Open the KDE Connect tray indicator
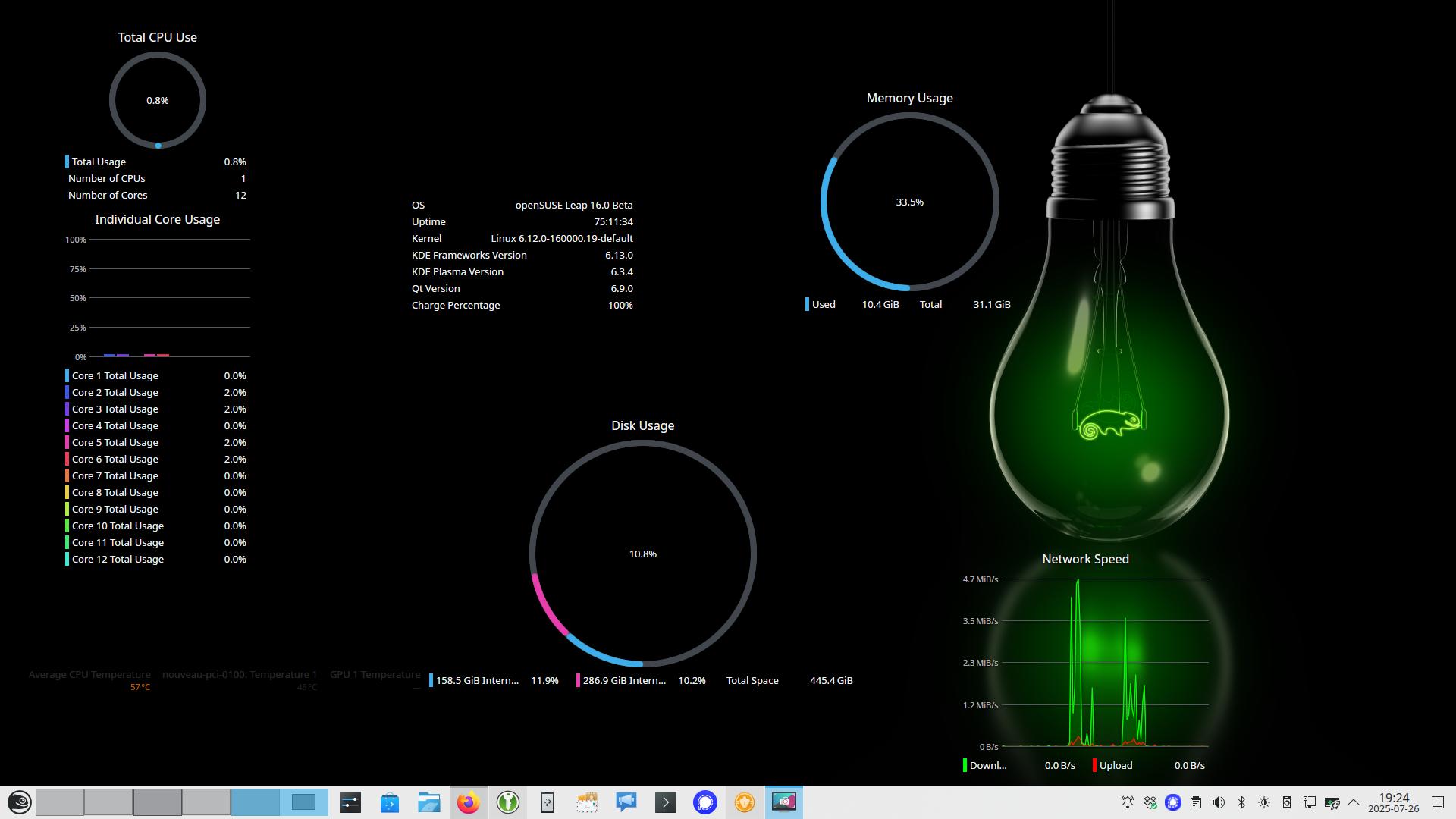 [x=1287, y=802]
